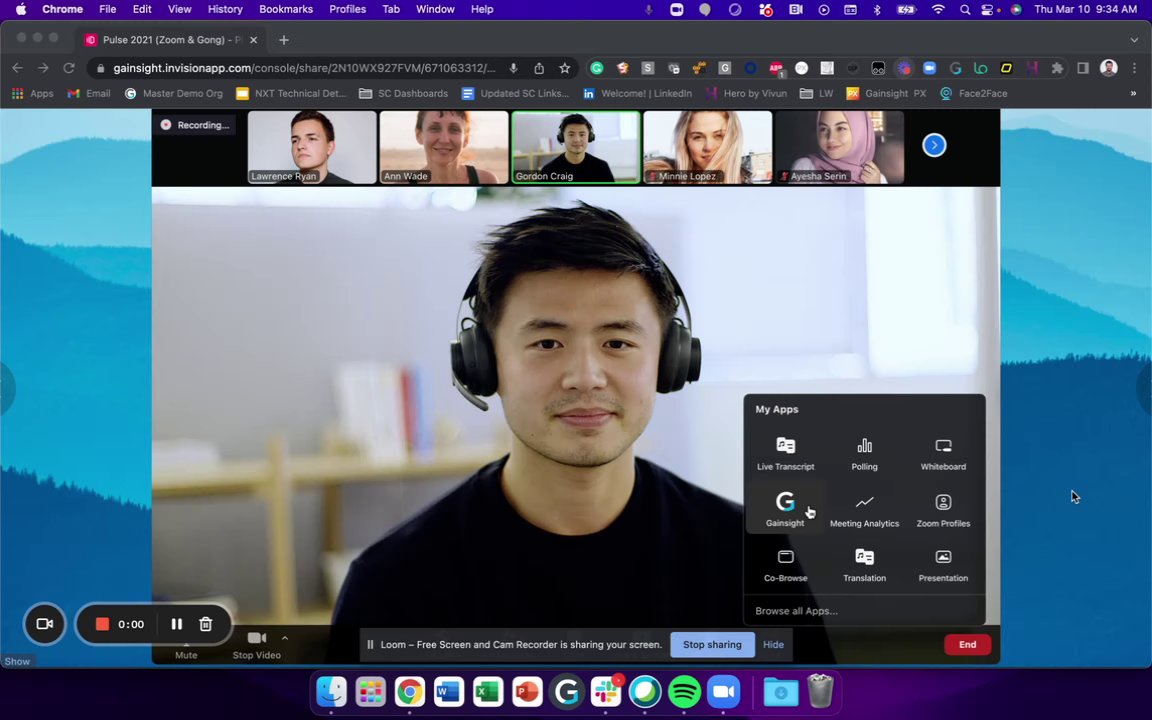
Task: Open SC Dashboards bookmark folder
Action: [x=403, y=93]
